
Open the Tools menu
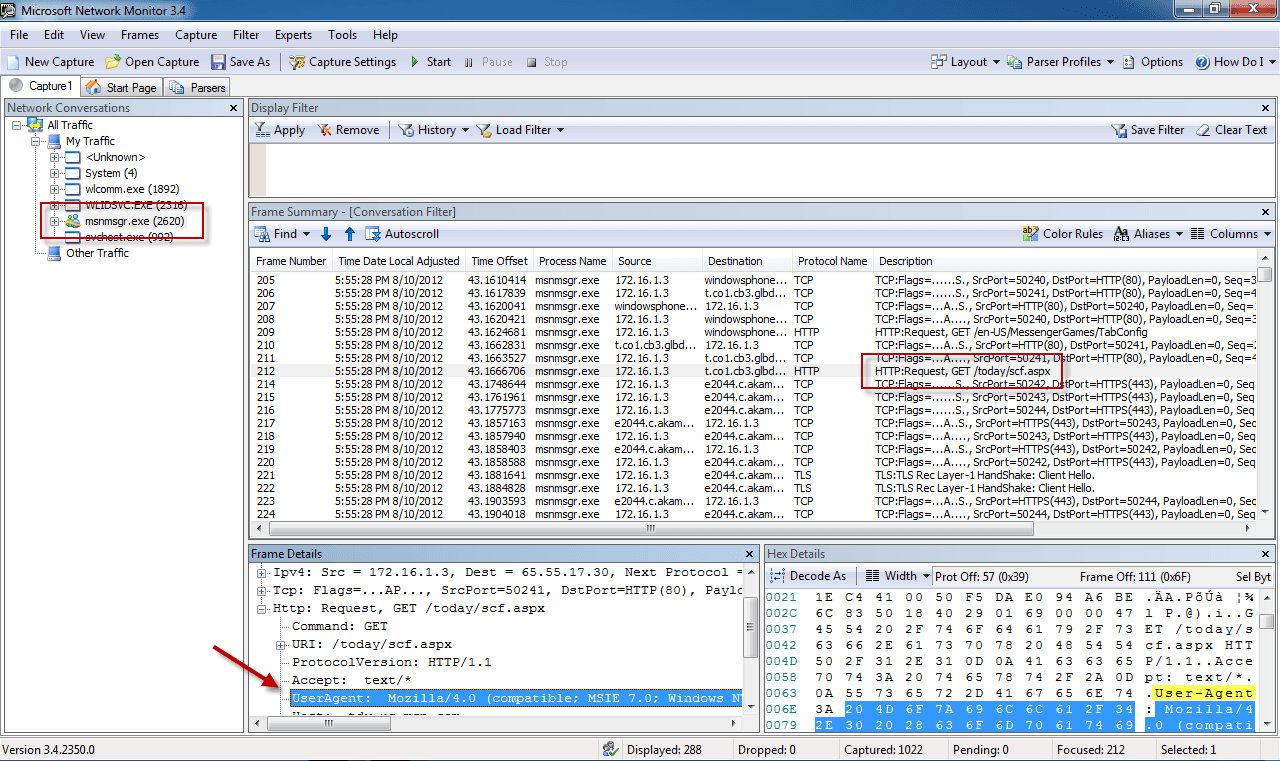(342, 35)
